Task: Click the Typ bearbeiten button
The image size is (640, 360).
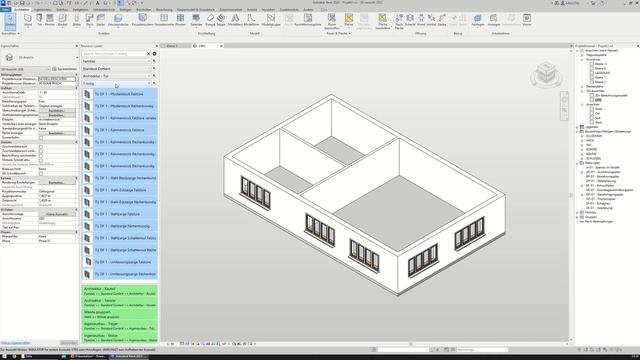Action: (x=65, y=69)
